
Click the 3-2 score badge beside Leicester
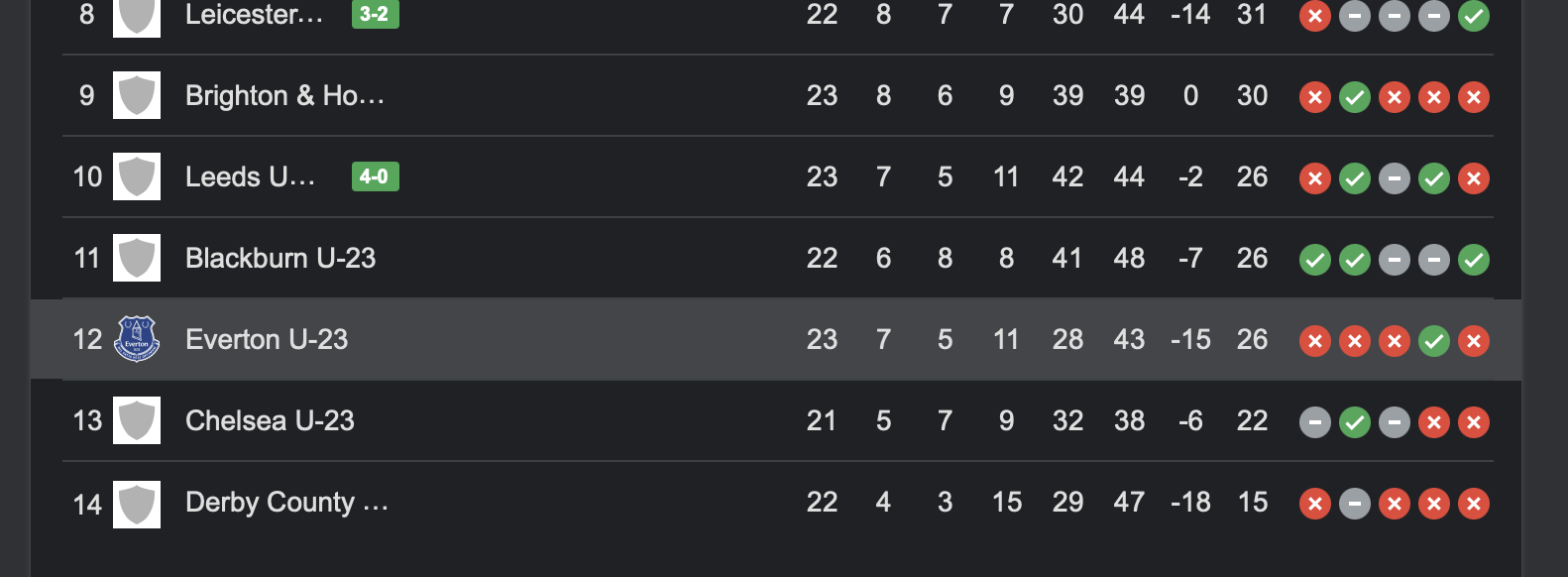[375, 14]
